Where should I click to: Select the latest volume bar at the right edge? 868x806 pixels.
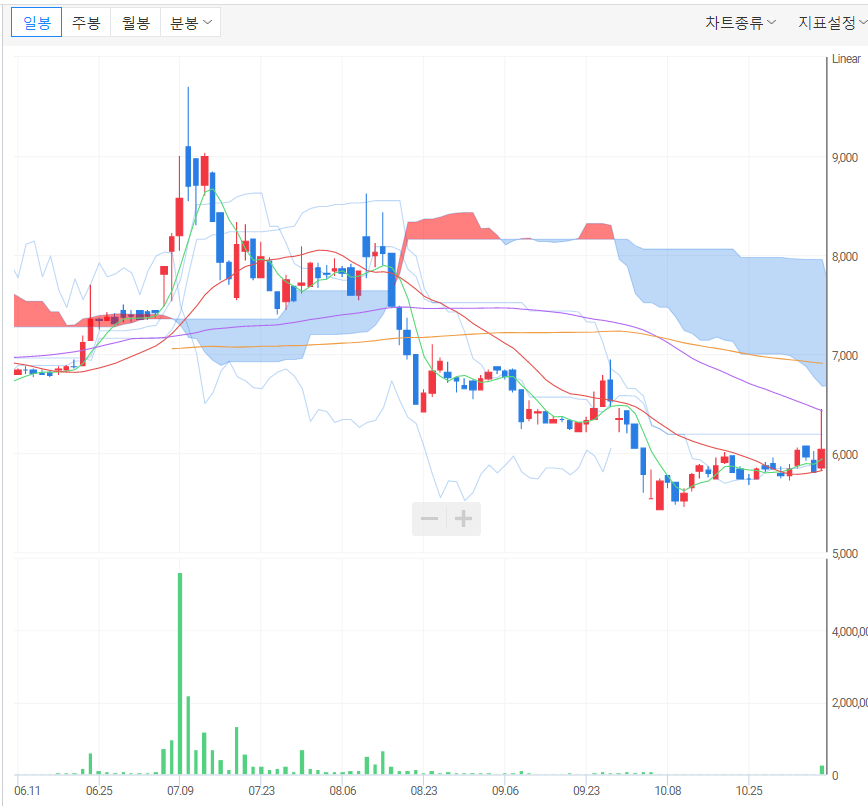click(822, 770)
